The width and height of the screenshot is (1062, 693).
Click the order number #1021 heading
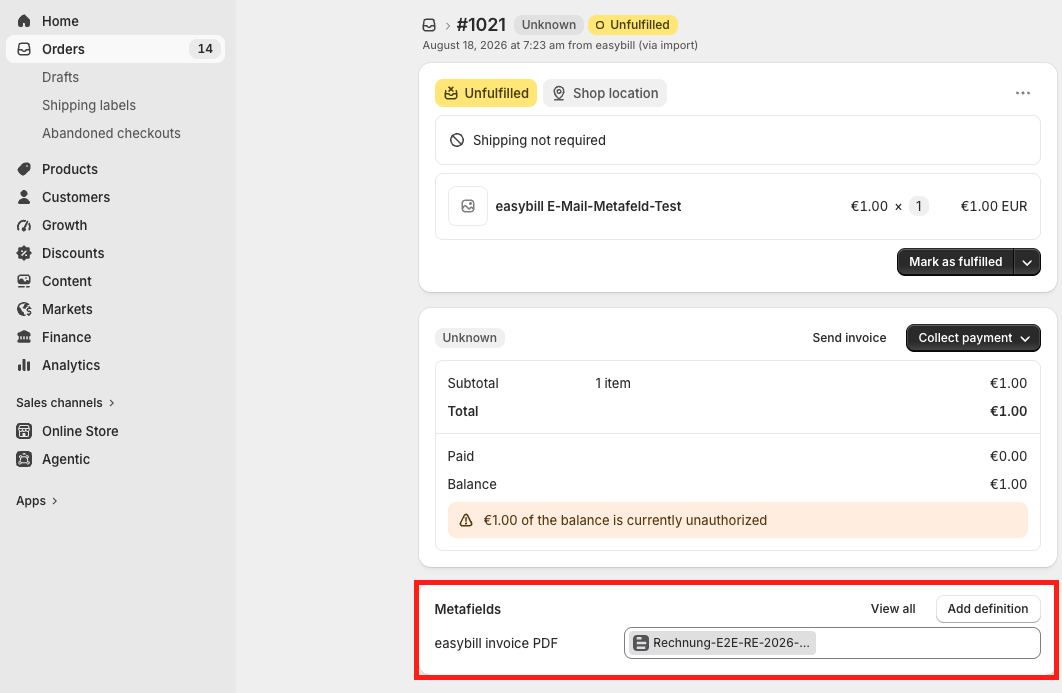[x=482, y=25]
